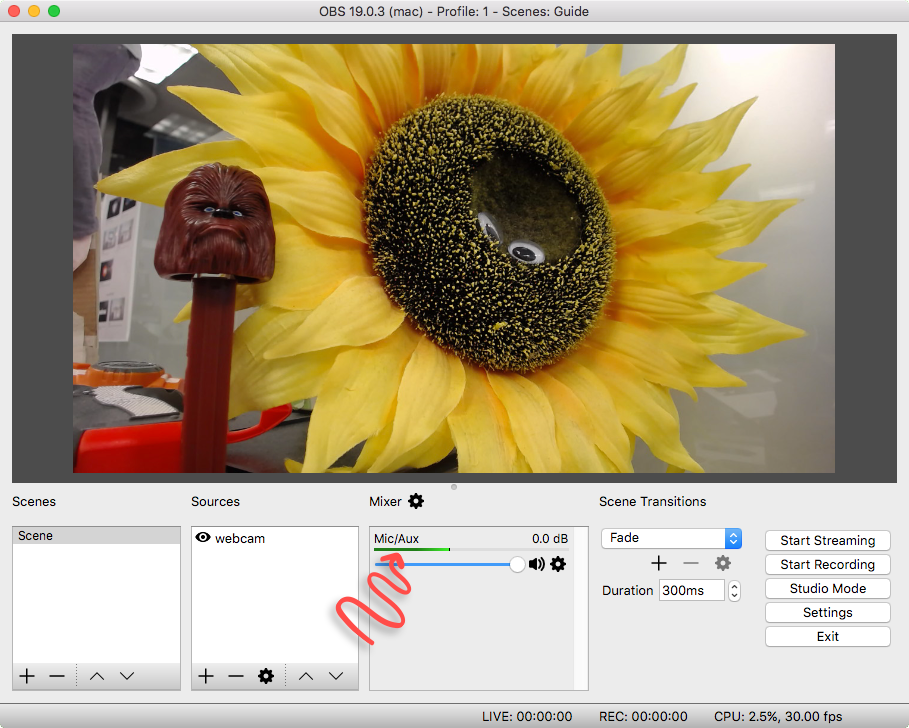Remove selected scene with minus icon
Image resolution: width=909 pixels, height=728 pixels.
pos(57,676)
